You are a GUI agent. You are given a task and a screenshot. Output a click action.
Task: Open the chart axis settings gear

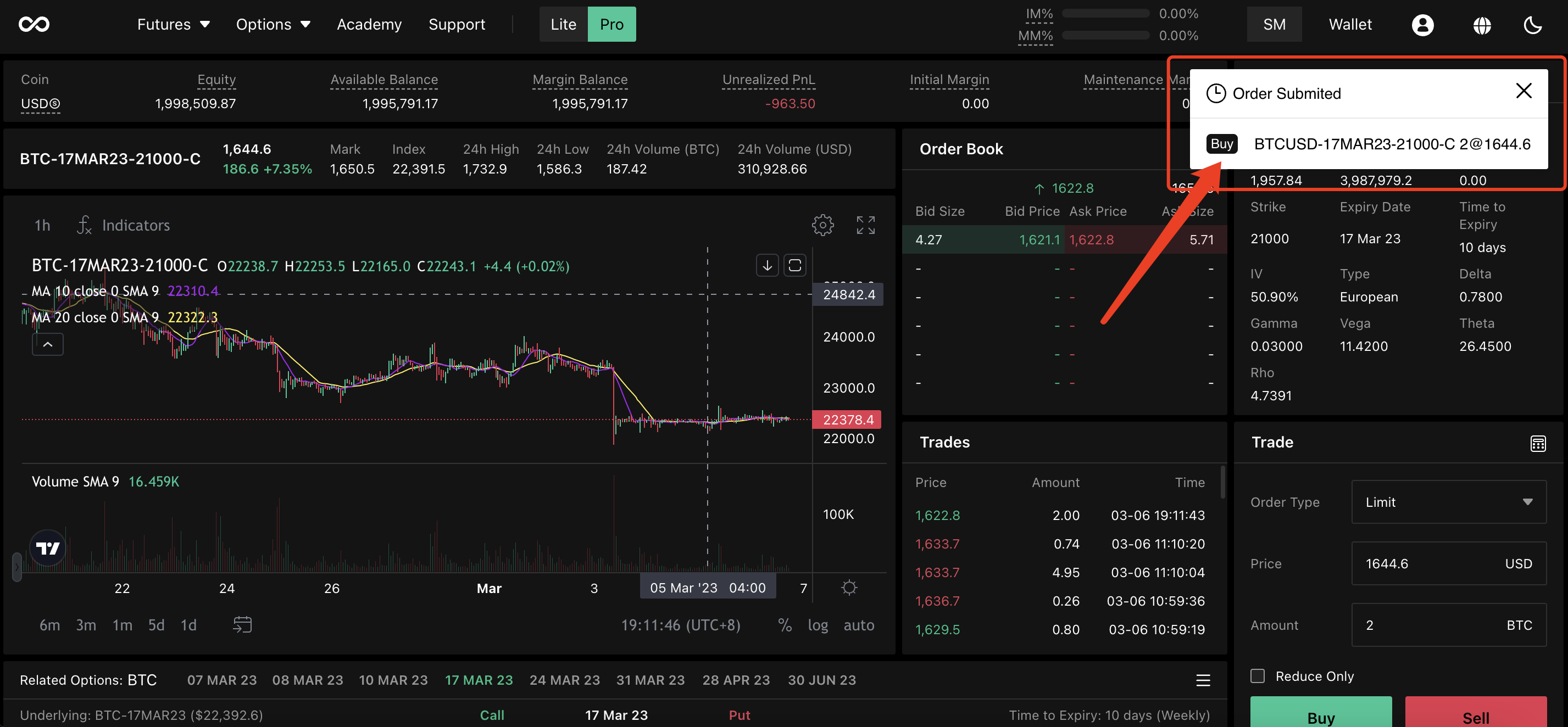pyautogui.click(x=849, y=588)
